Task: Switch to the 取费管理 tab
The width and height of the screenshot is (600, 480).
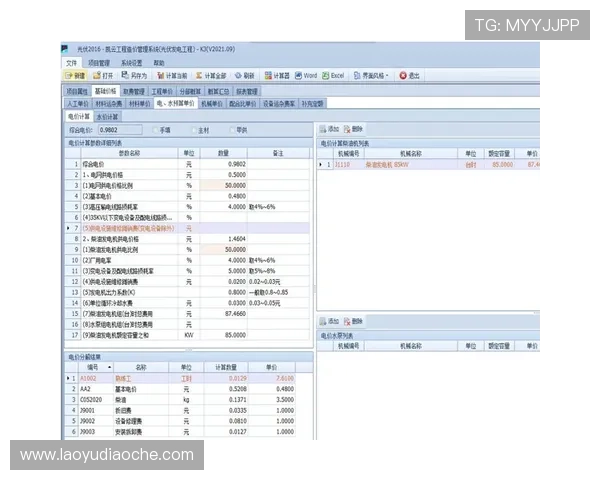Action: [134, 91]
